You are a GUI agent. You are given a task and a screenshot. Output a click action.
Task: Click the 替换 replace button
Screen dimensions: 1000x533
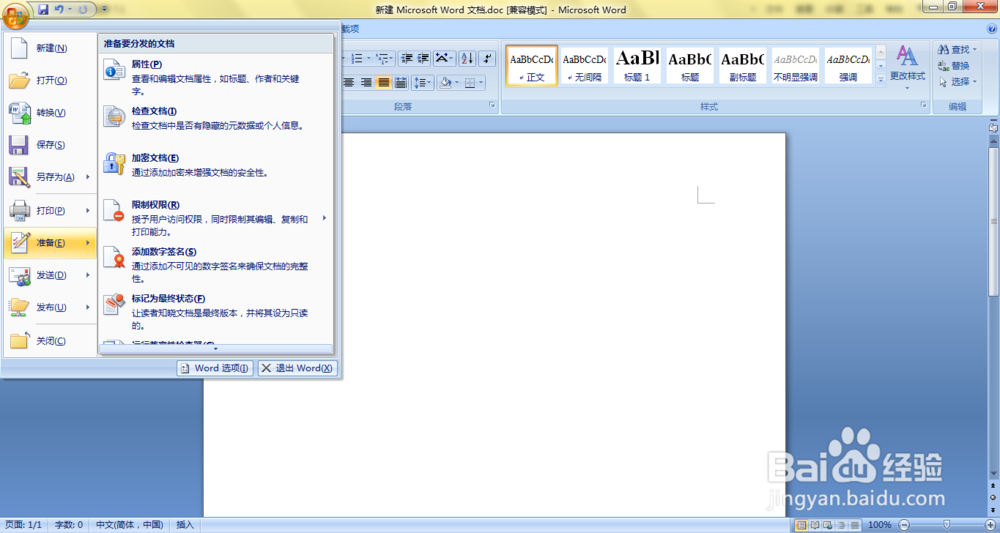click(x=954, y=66)
